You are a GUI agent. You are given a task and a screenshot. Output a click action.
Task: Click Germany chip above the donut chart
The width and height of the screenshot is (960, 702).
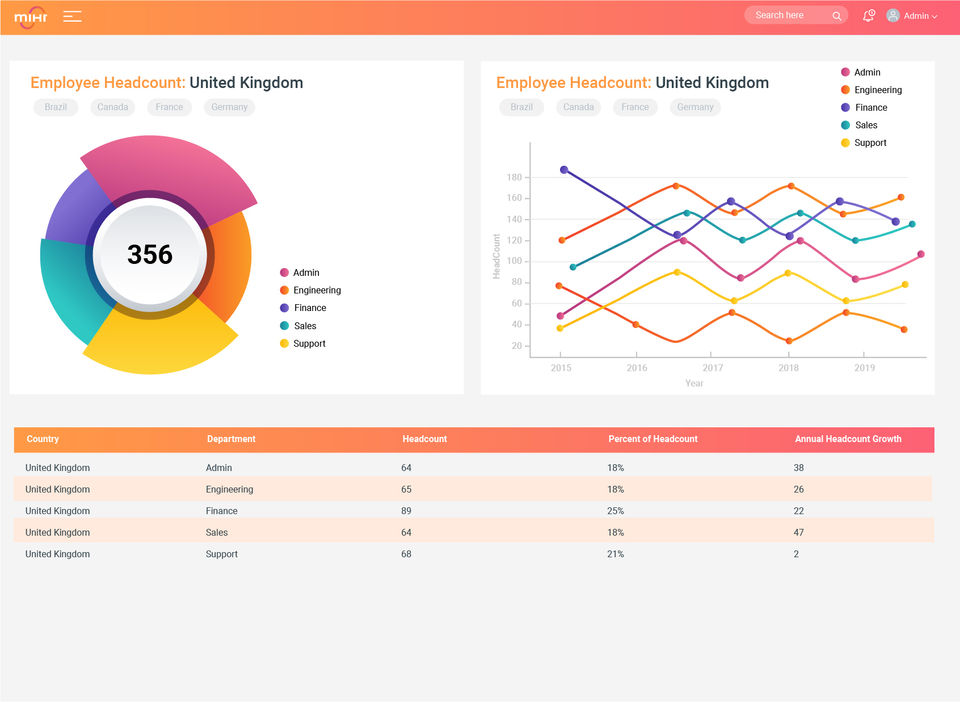pyautogui.click(x=229, y=107)
